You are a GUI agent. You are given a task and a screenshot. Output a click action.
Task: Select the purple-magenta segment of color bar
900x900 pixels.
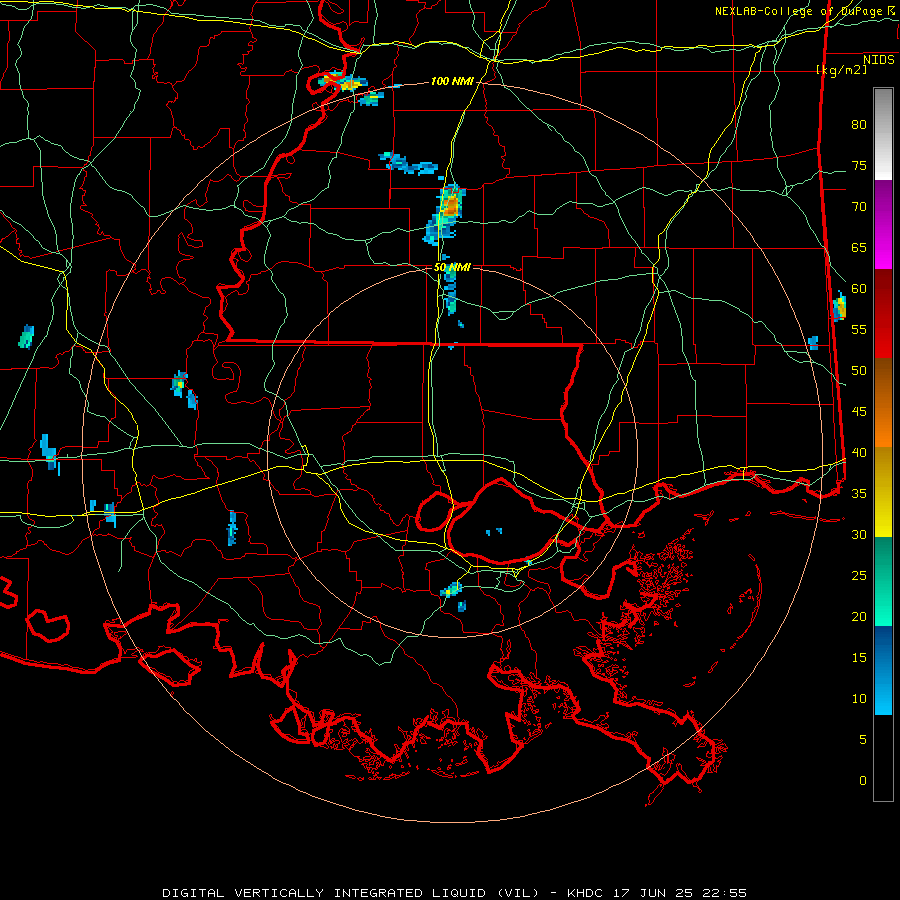pyautogui.click(x=883, y=225)
